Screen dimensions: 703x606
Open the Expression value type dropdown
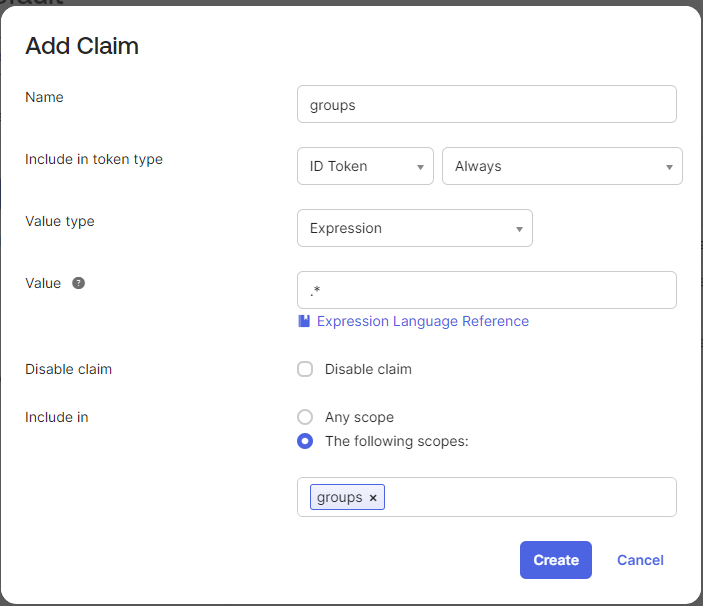pos(415,228)
